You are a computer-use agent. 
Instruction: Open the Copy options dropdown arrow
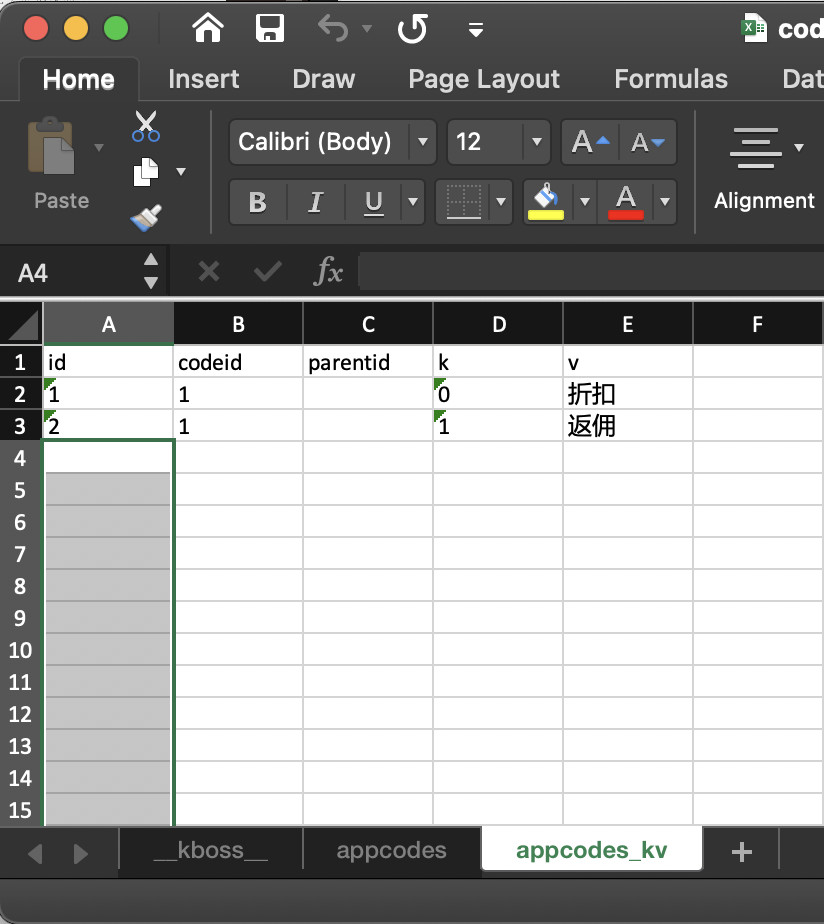point(181,172)
